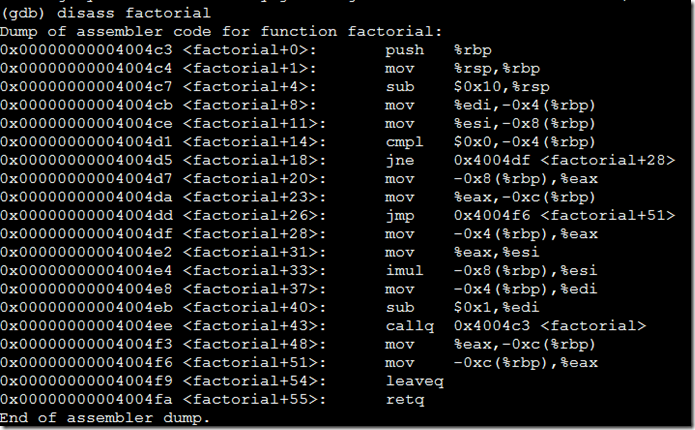
Task: Click the 'sub $0x1,%edi' instruction
Action: tap(462, 307)
